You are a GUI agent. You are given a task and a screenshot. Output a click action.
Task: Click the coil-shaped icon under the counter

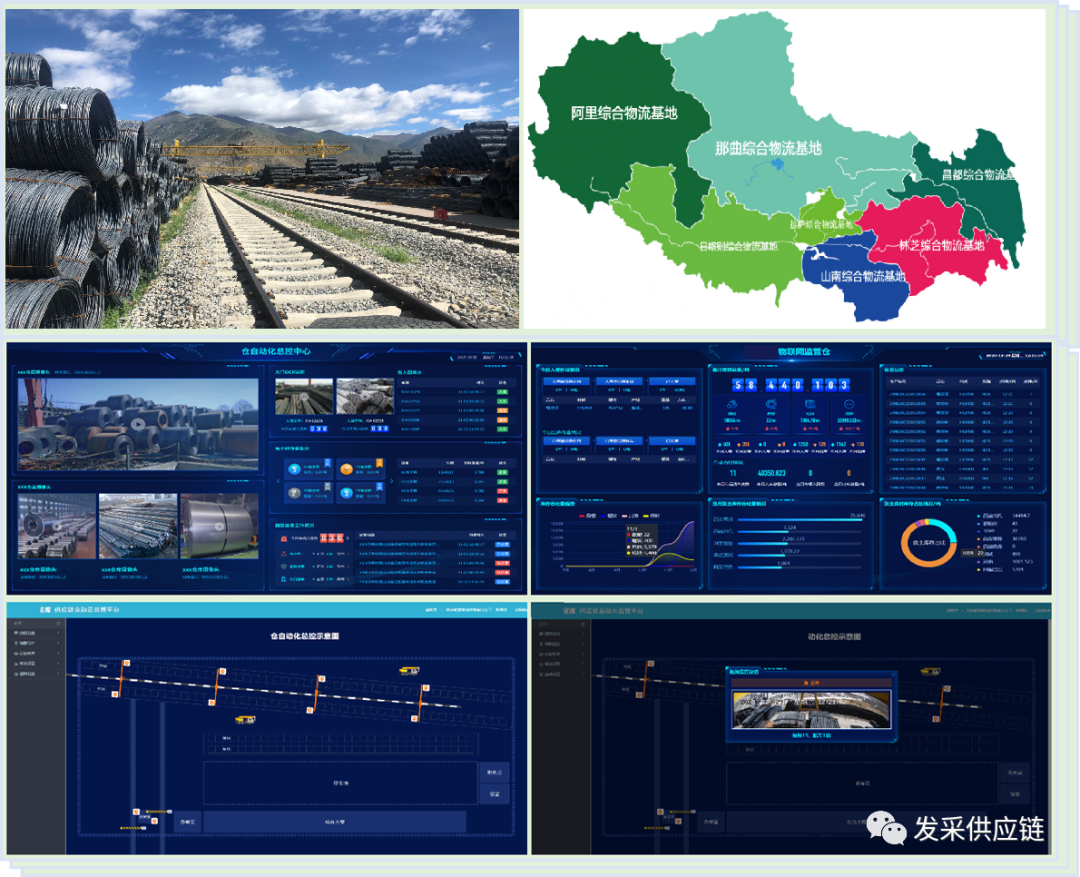(732, 404)
